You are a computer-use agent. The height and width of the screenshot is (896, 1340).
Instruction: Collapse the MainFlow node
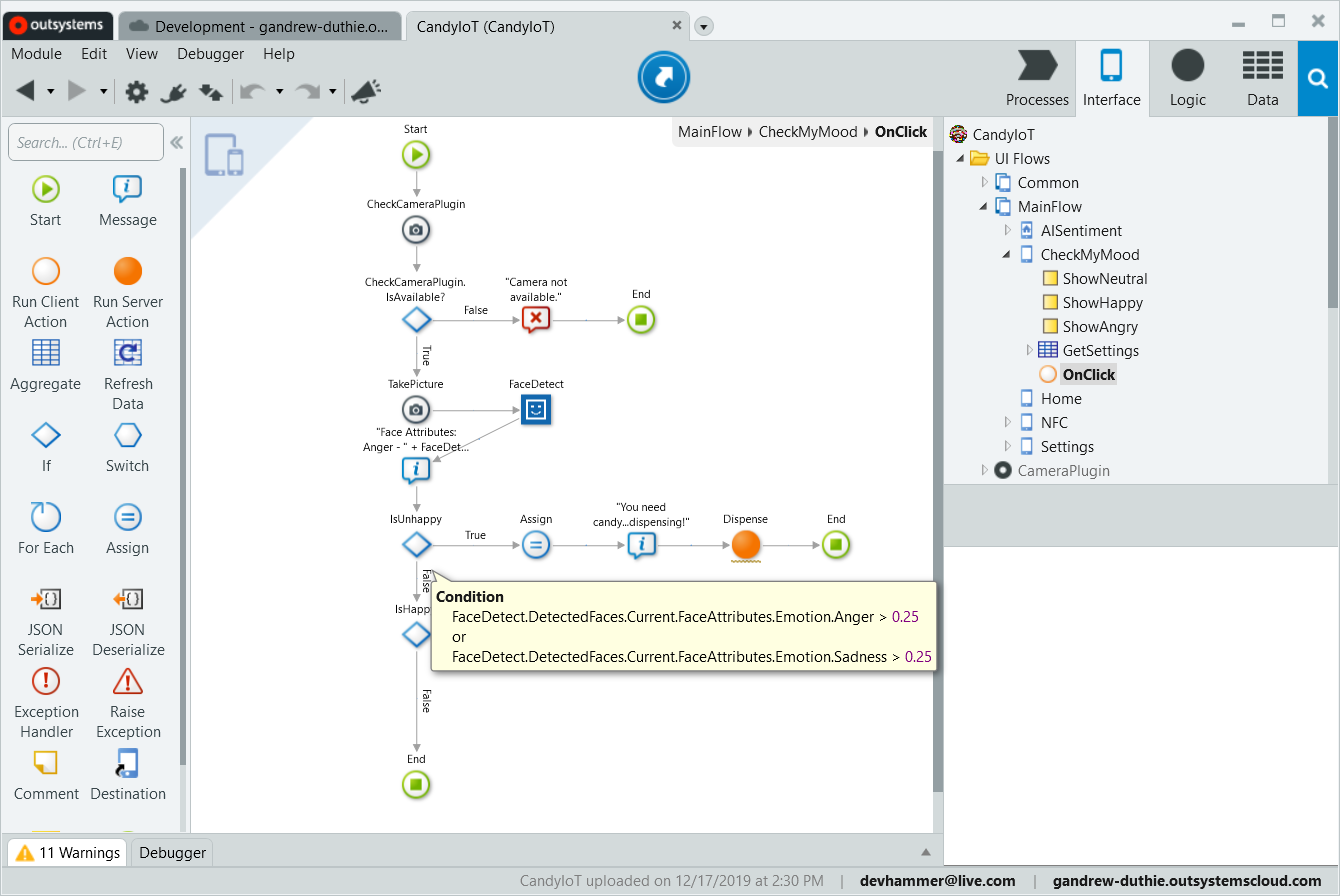[984, 207]
